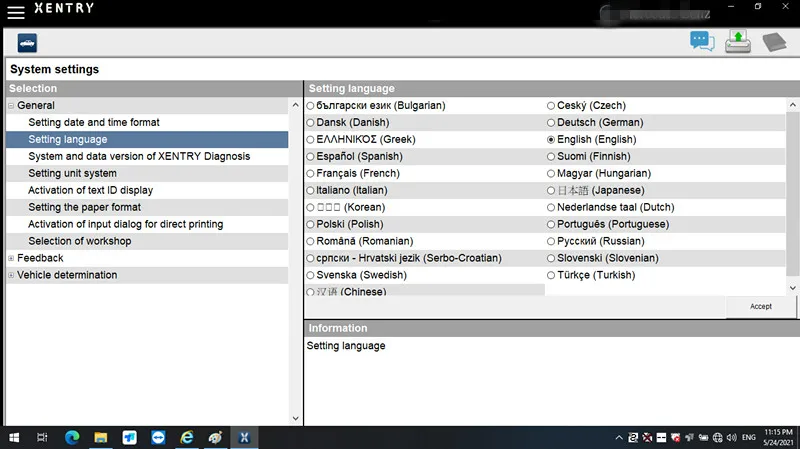Viewport: 800px width, 449px height.
Task: Open the taskbar clock showing 11:15 PM
Action: [x=778, y=438]
